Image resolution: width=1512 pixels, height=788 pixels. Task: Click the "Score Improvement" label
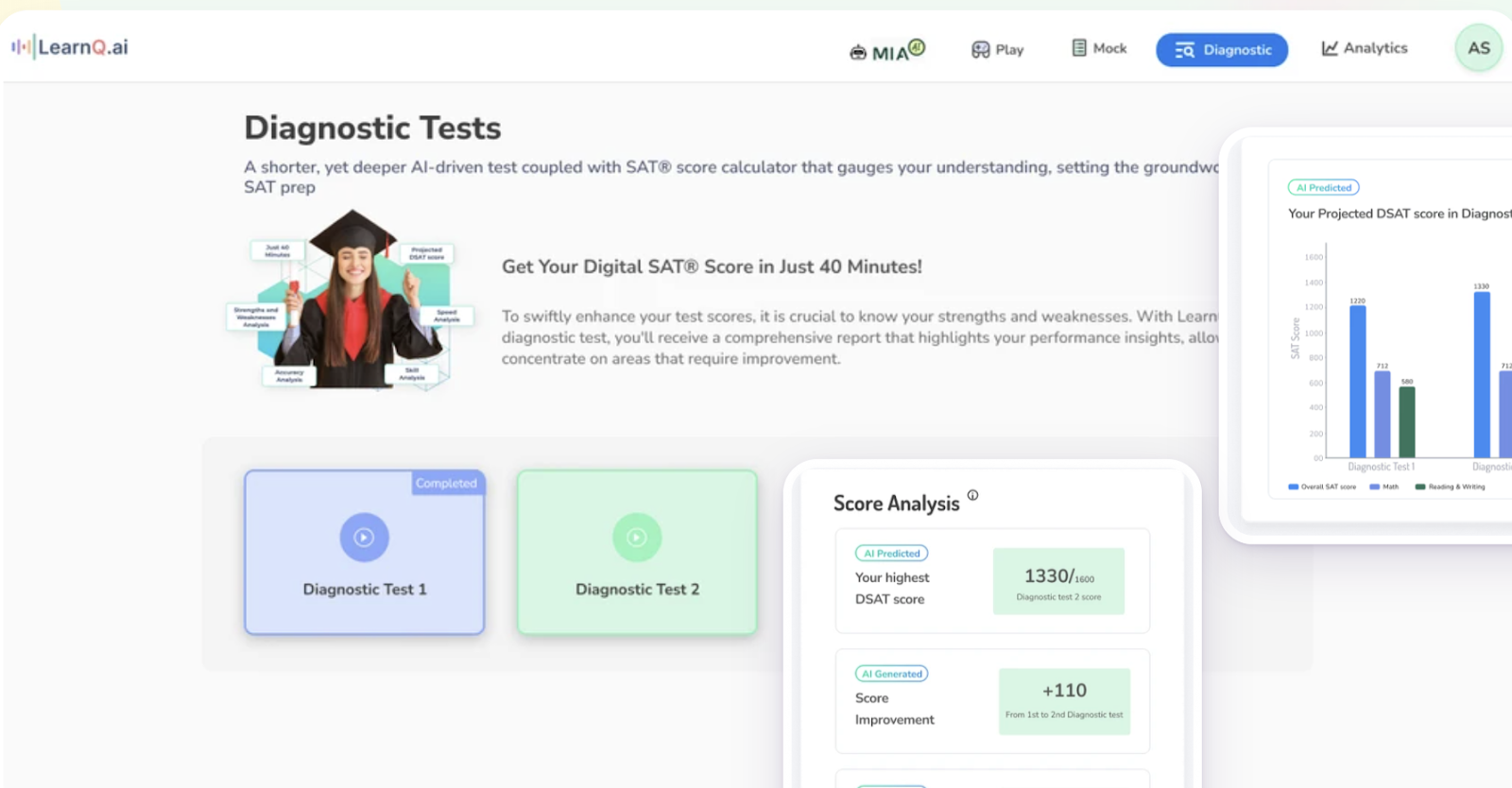coord(894,709)
